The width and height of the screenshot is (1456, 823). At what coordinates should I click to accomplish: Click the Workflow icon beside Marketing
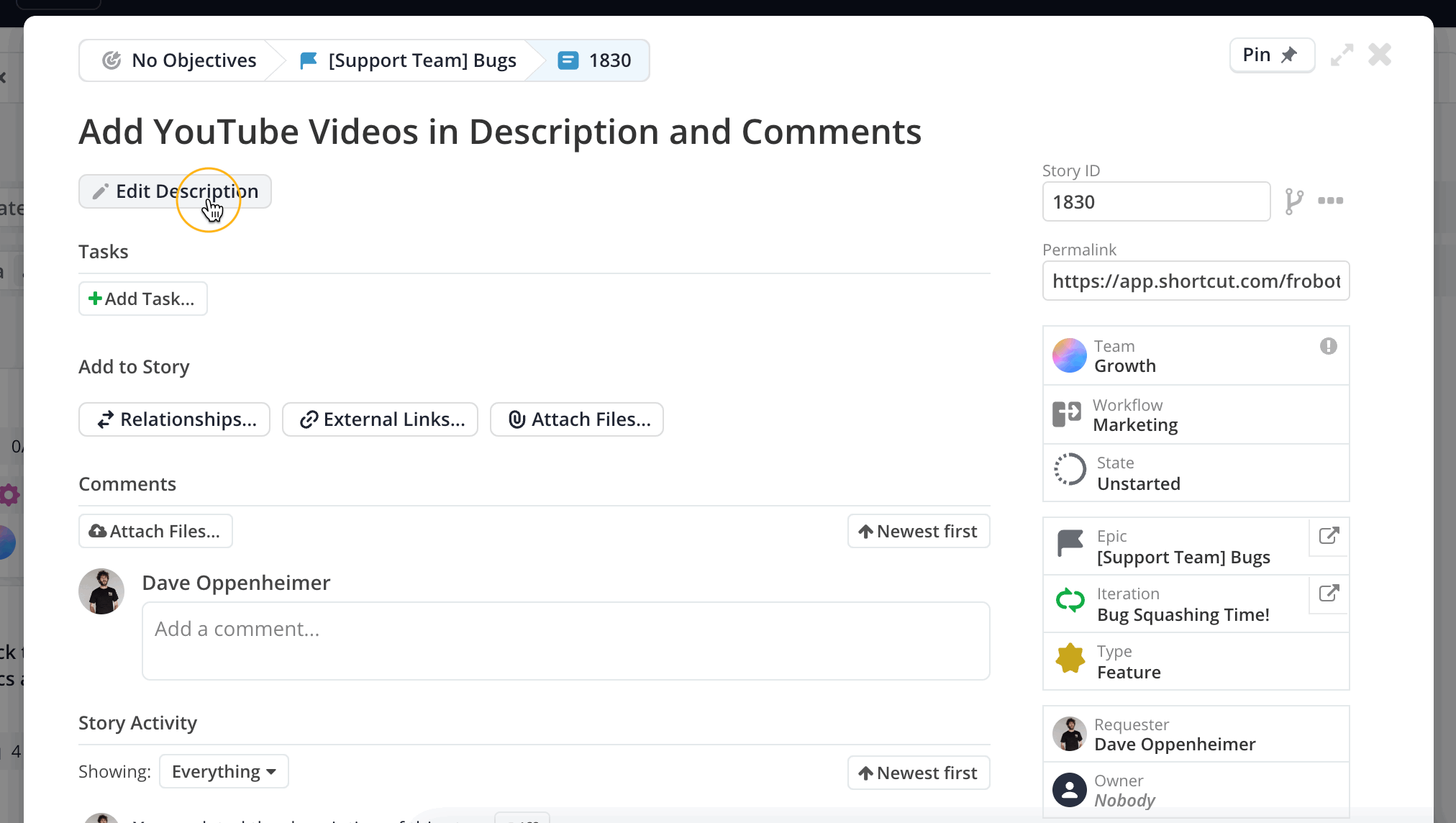1067,414
